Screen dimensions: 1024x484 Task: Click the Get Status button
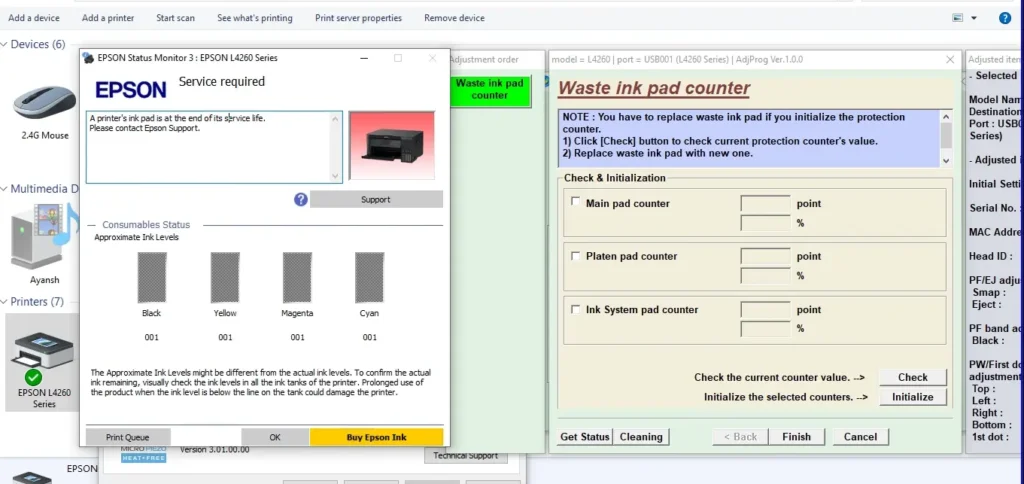[x=585, y=436]
